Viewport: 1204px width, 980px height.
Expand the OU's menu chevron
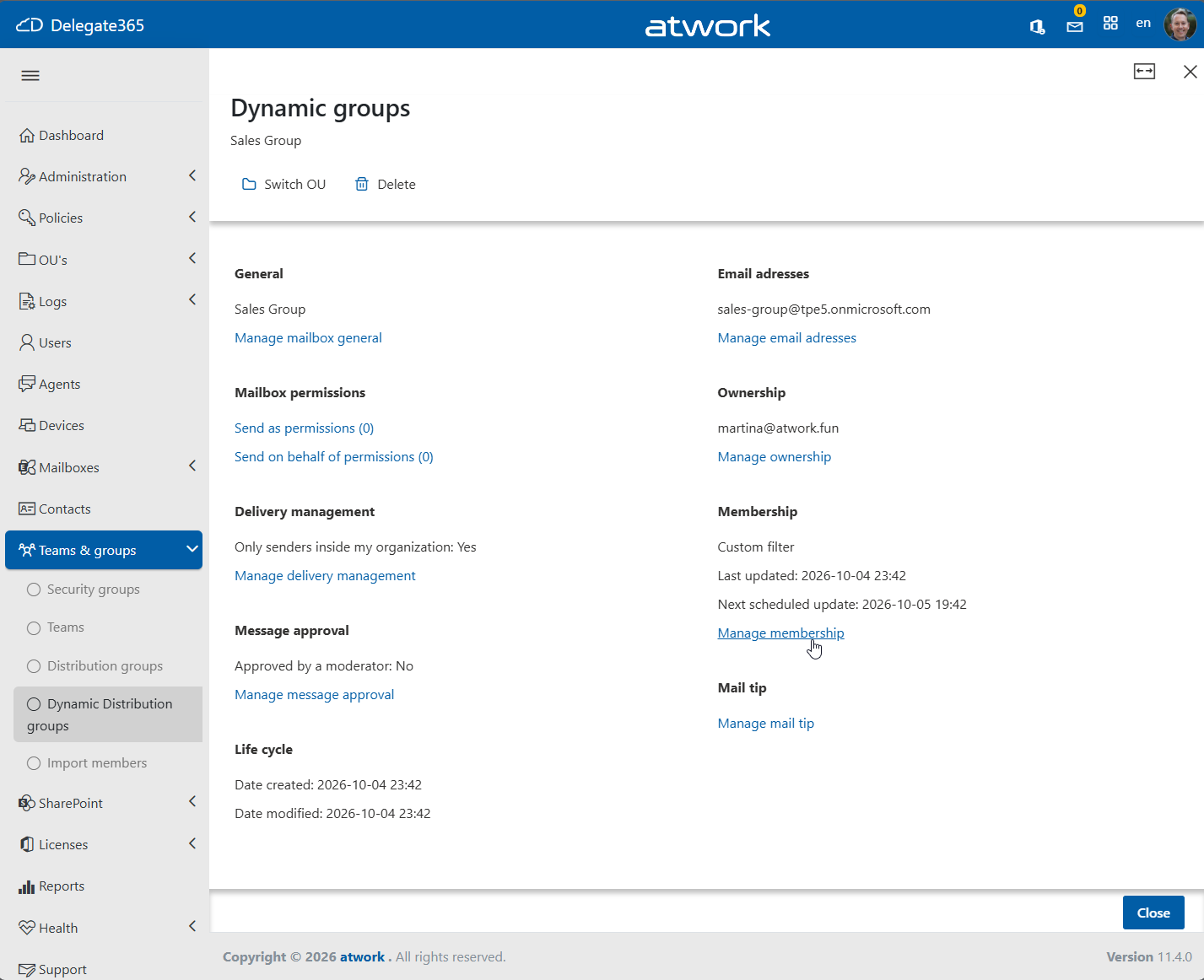pos(192,258)
